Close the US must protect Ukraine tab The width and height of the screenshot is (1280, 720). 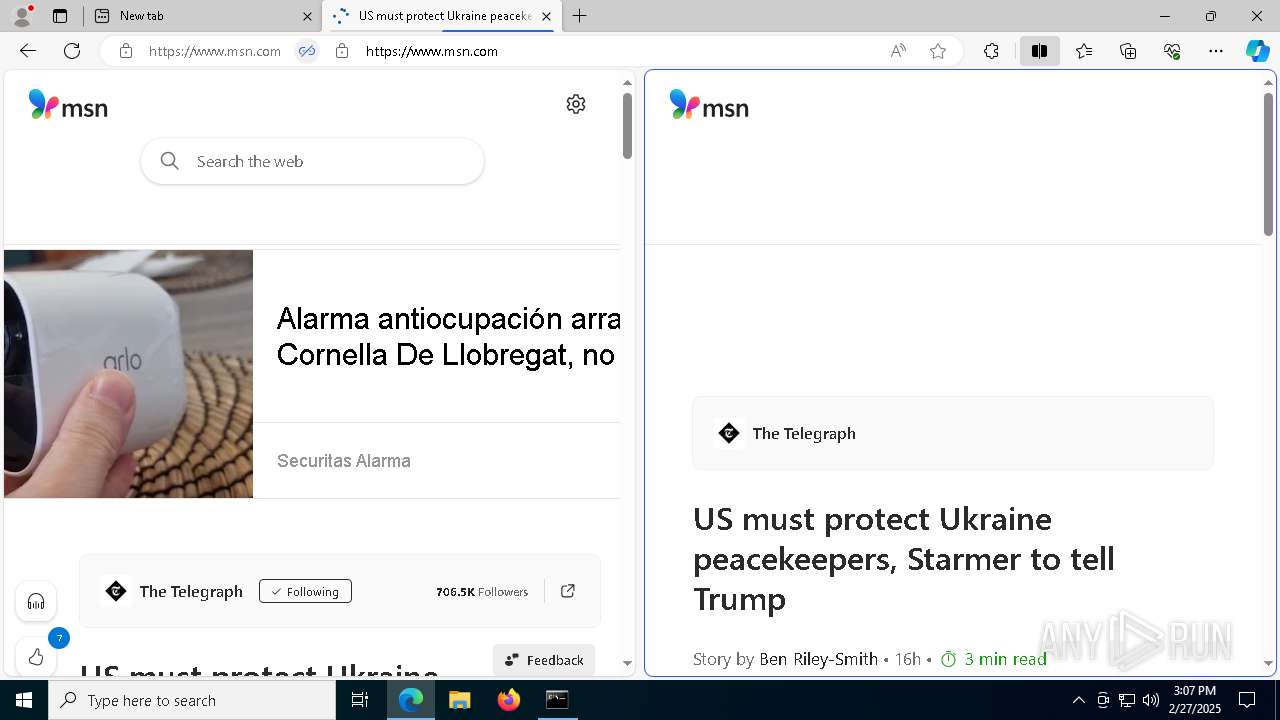(546, 16)
